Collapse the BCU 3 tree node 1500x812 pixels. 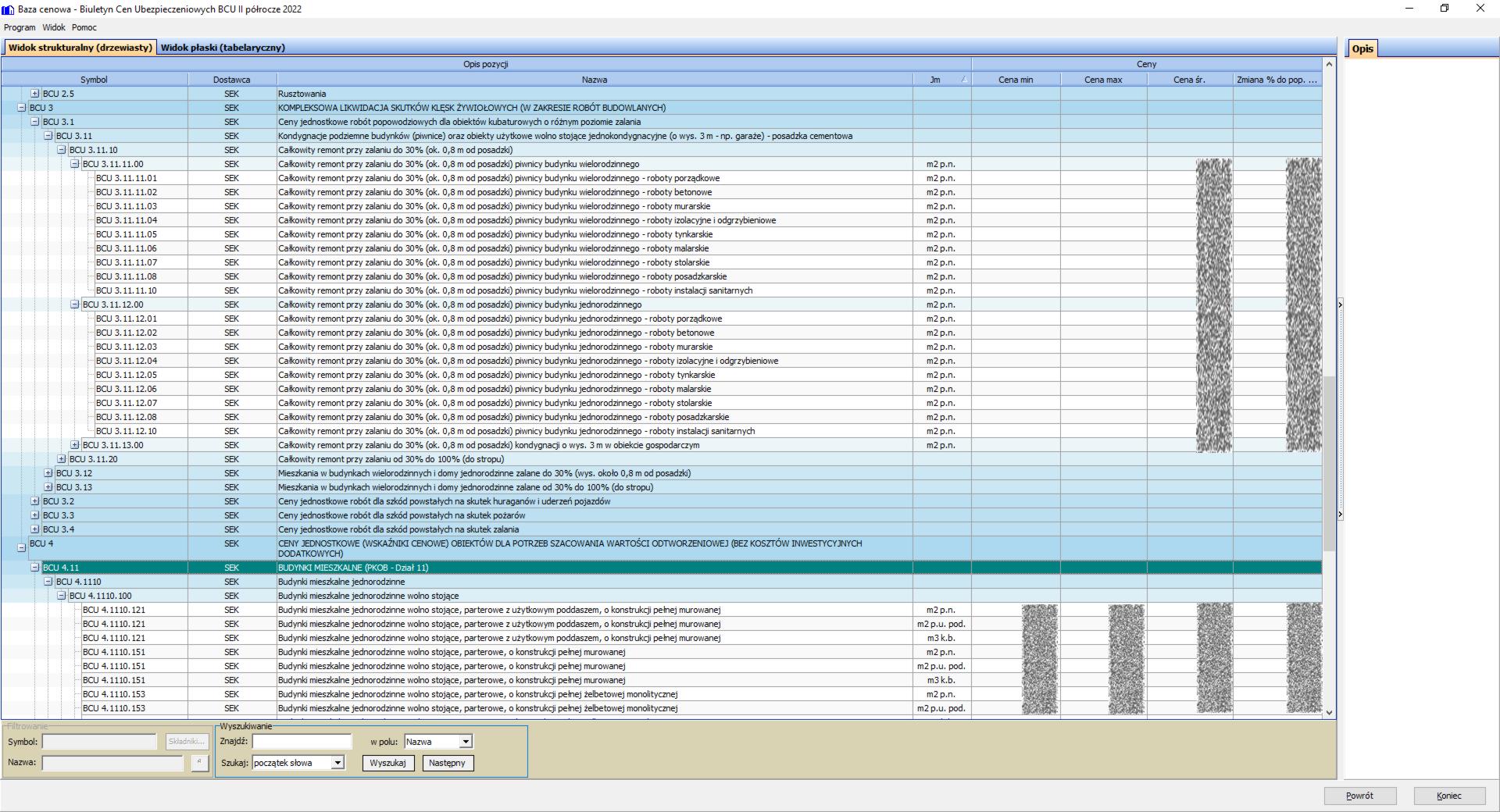point(22,108)
